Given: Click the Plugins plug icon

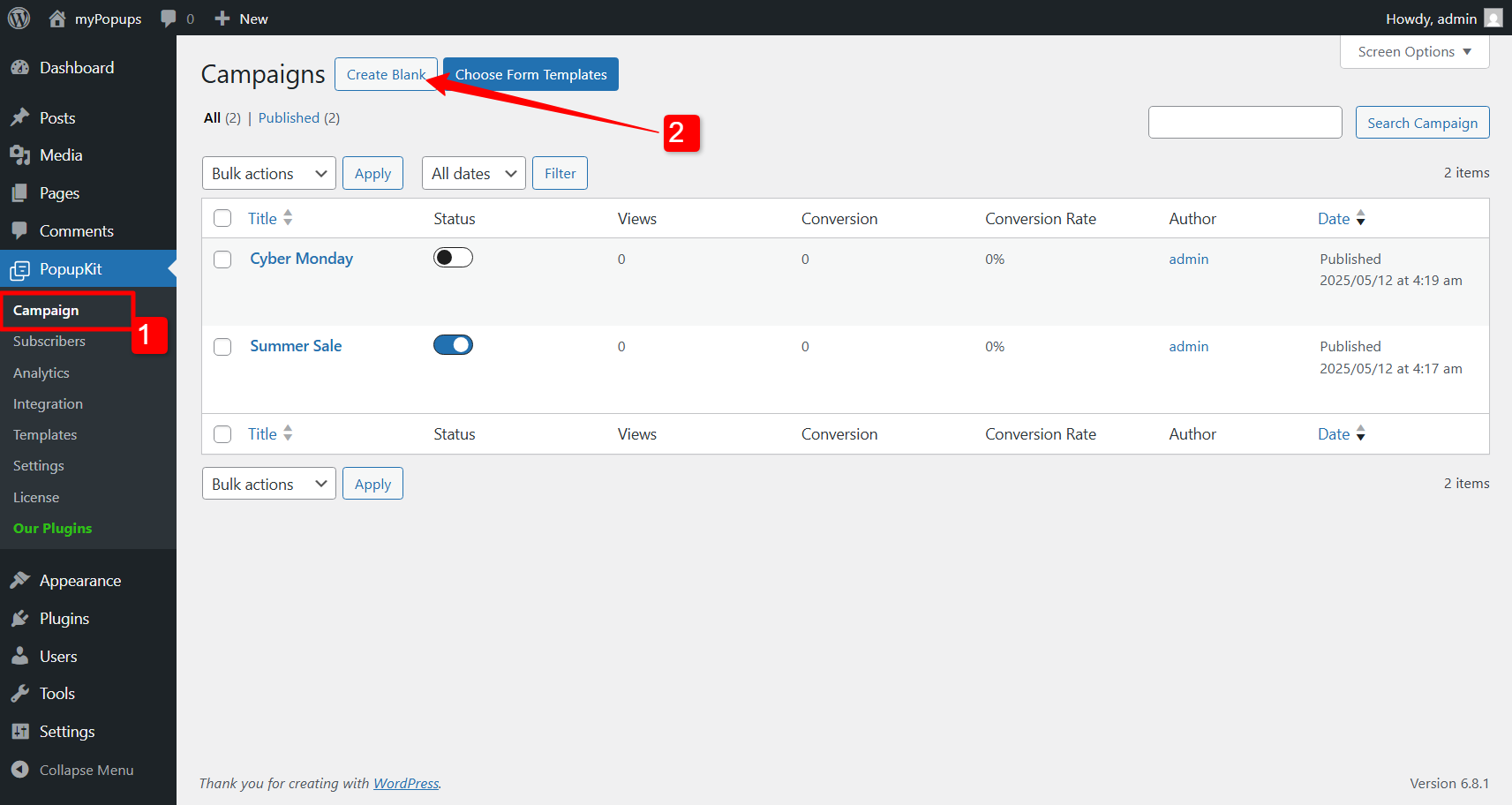Looking at the screenshot, I should [x=20, y=619].
